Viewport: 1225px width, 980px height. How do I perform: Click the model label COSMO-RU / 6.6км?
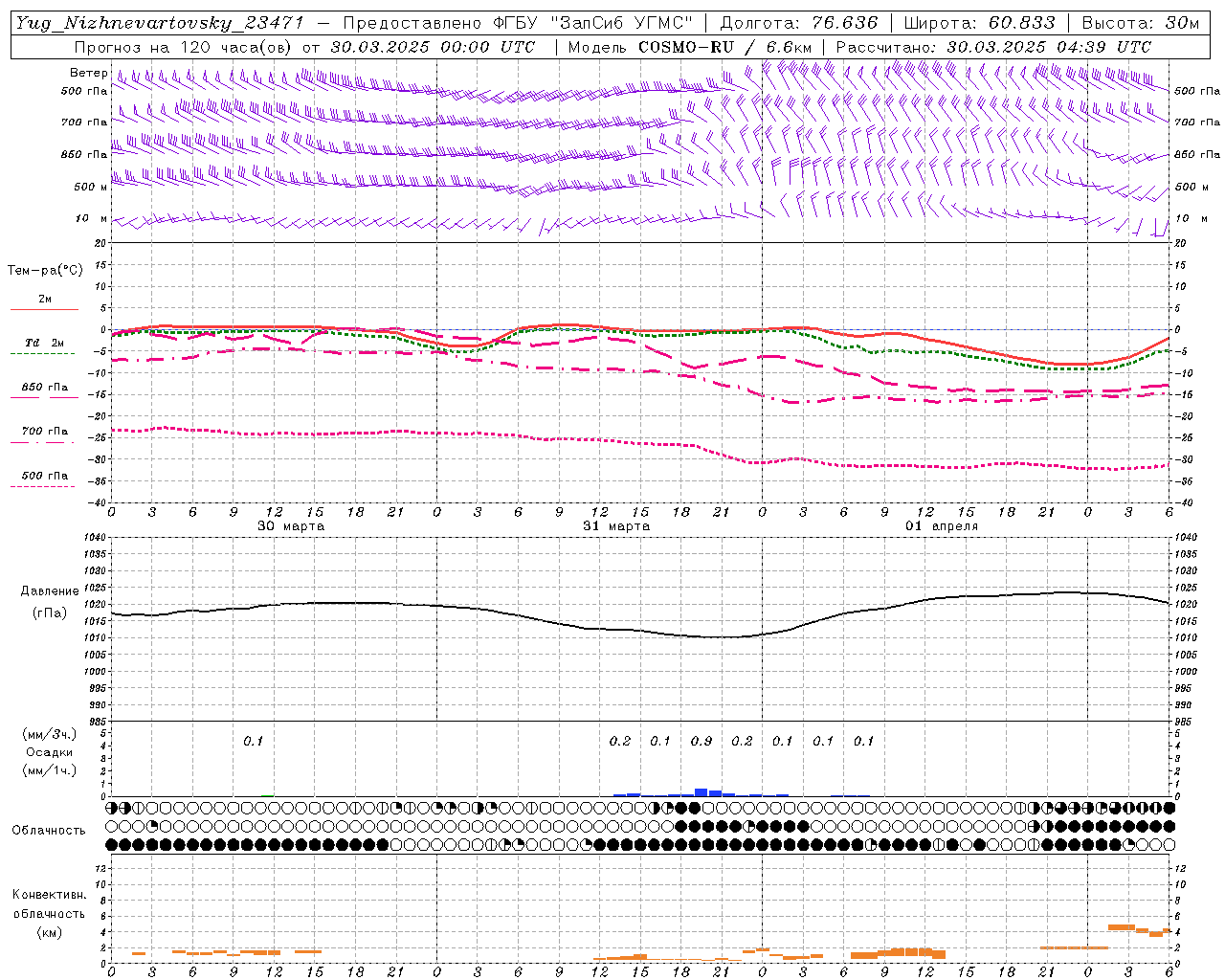point(725,47)
